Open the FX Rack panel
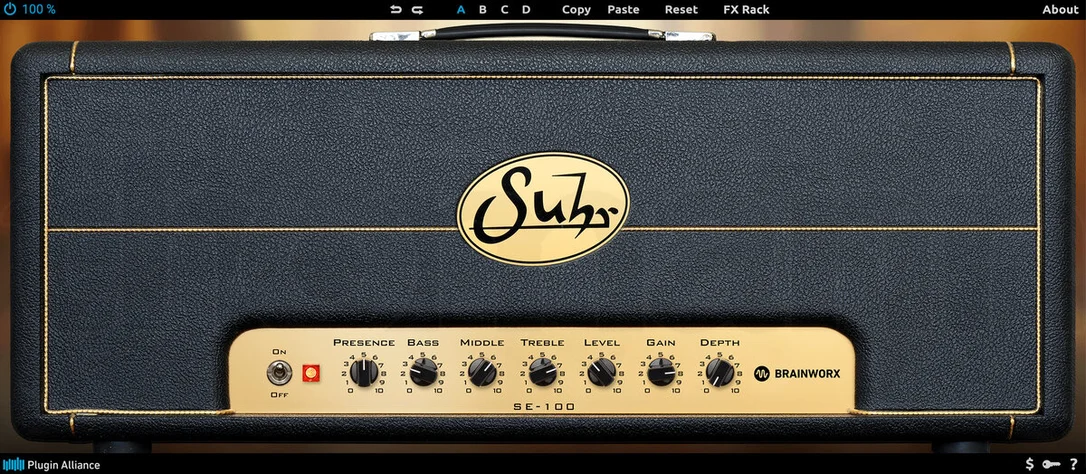 pyautogui.click(x=747, y=10)
